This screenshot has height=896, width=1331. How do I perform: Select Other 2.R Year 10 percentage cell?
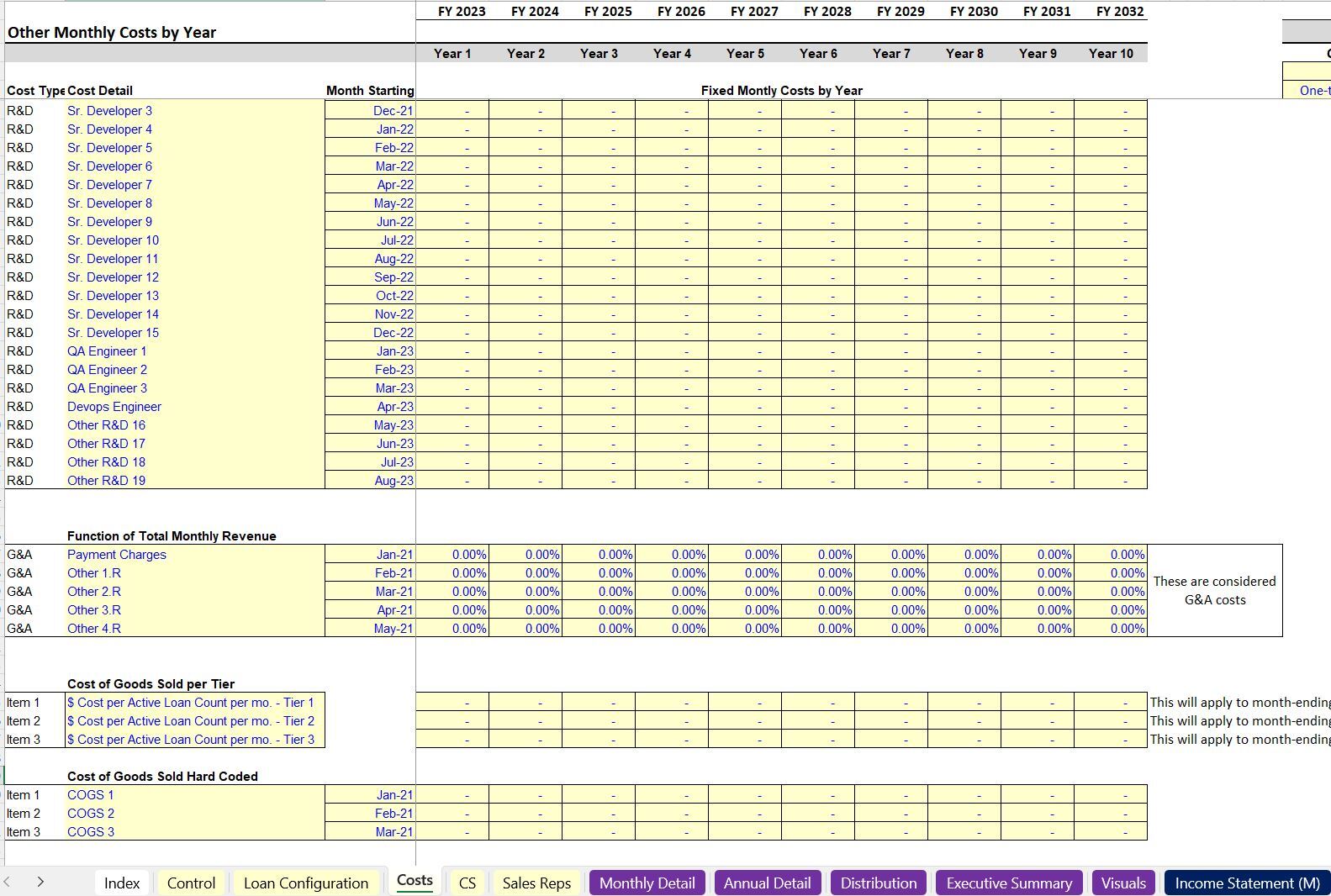(x=1111, y=591)
